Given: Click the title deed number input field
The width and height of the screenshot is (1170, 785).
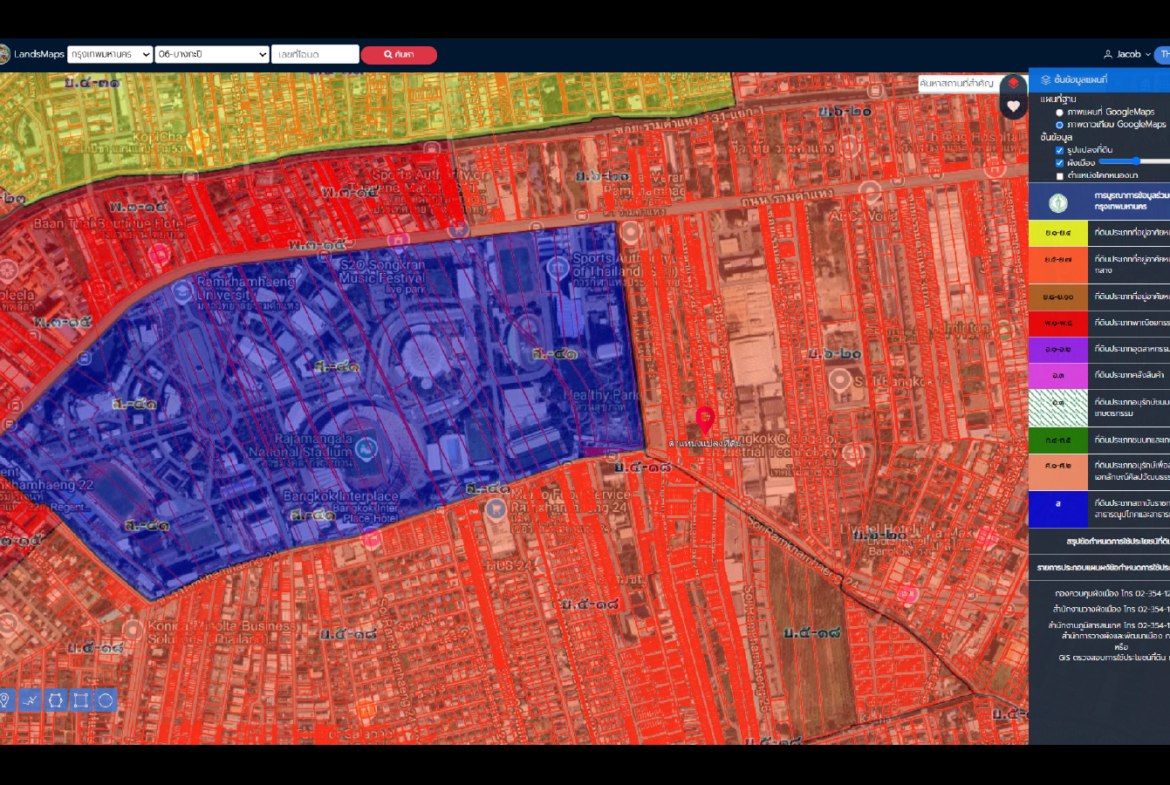Looking at the screenshot, I should pyautogui.click(x=315, y=55).
